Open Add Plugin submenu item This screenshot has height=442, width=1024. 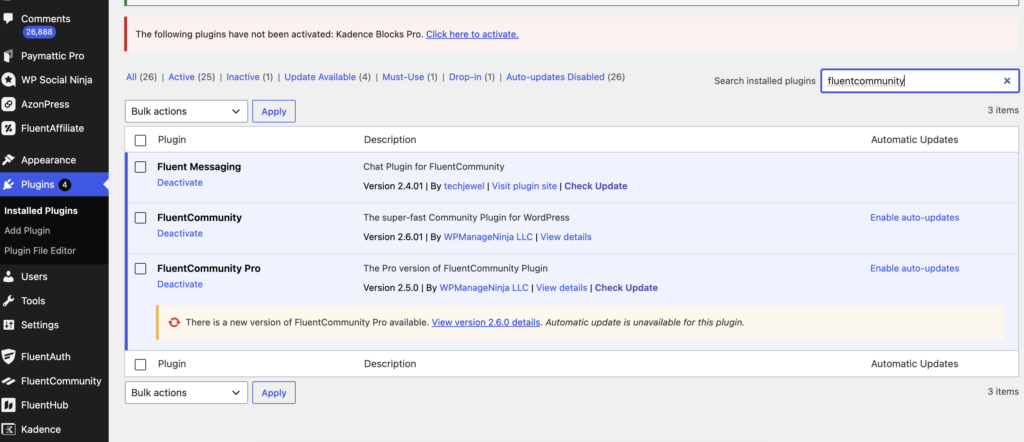tap(27, 230)
